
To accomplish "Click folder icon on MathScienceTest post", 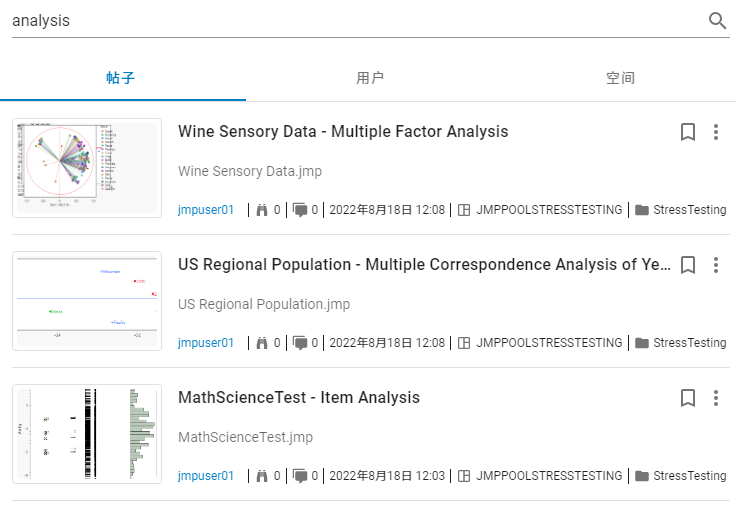I will pos(642,476).
